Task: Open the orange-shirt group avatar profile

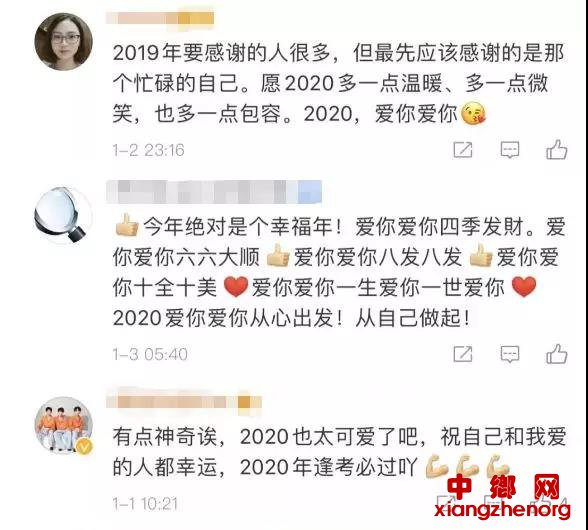Action: point(63,425)
